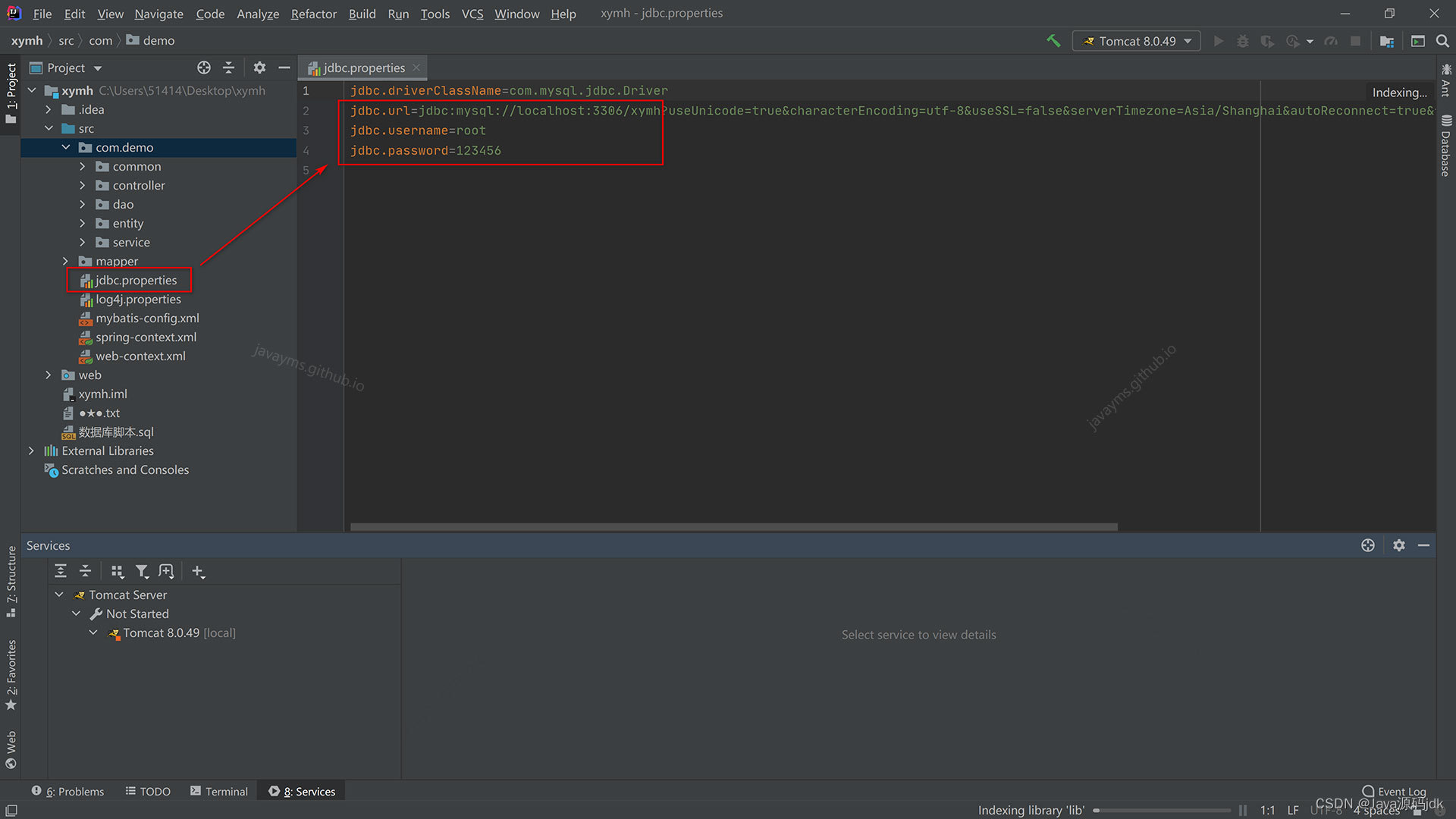
Task: Click the Debug bug icon in toolbar
Action: [x=1242, y=41]
